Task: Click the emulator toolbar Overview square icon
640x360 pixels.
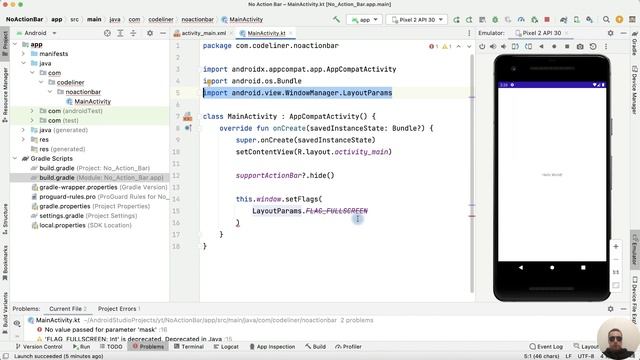Action: tap(567, 47)
